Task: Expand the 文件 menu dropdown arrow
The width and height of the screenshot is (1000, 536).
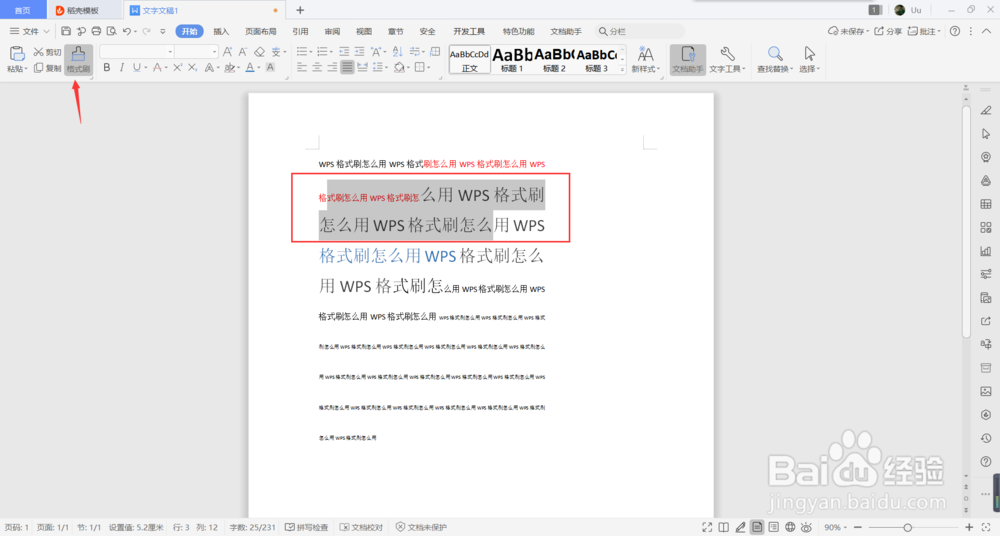Action: click(x=46, y=31)
